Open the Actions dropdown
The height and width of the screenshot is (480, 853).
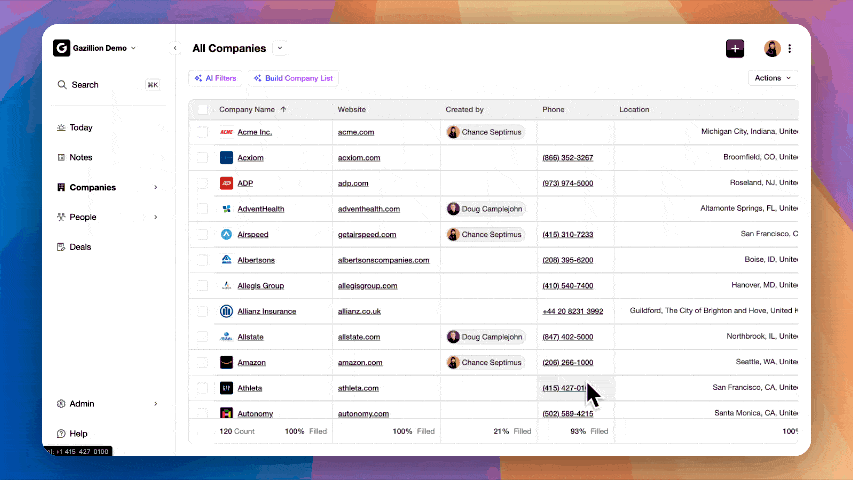(772, 78)
